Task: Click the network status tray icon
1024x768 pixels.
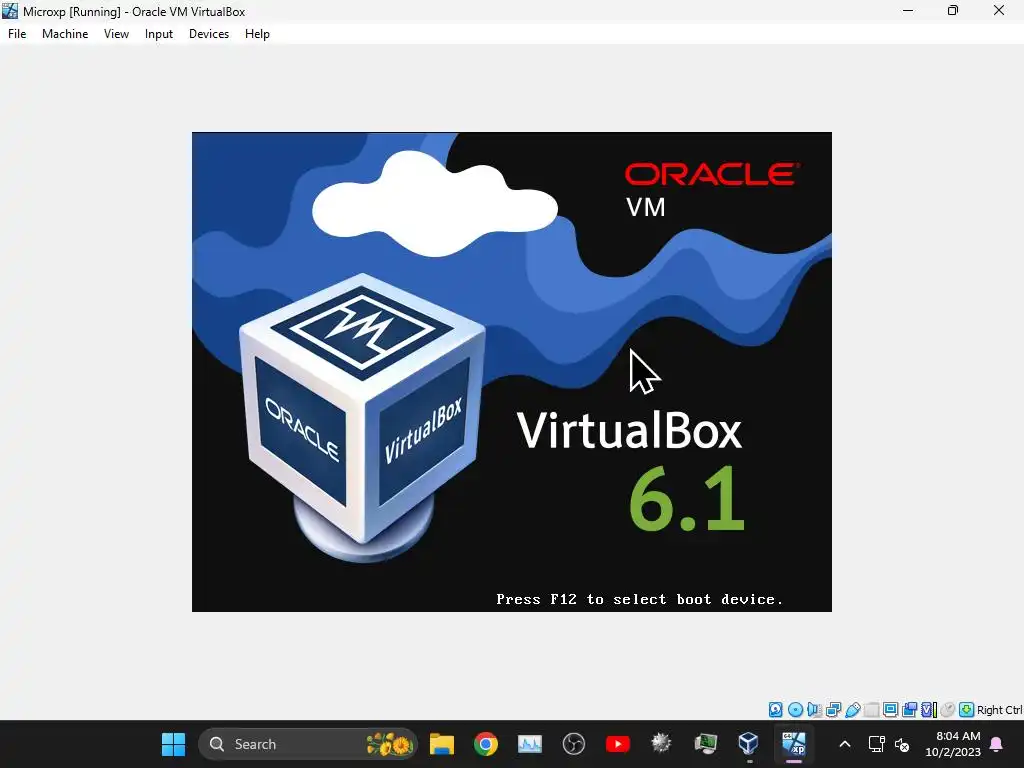Action: (x=876, y=744)
